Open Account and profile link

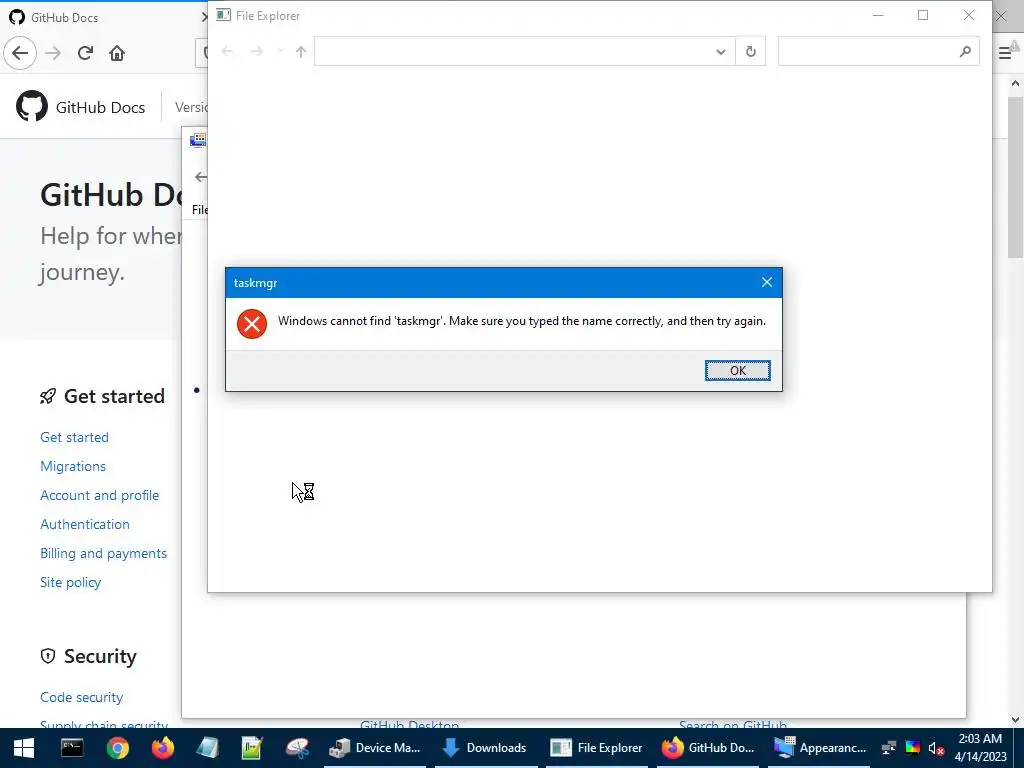point(99,495)
